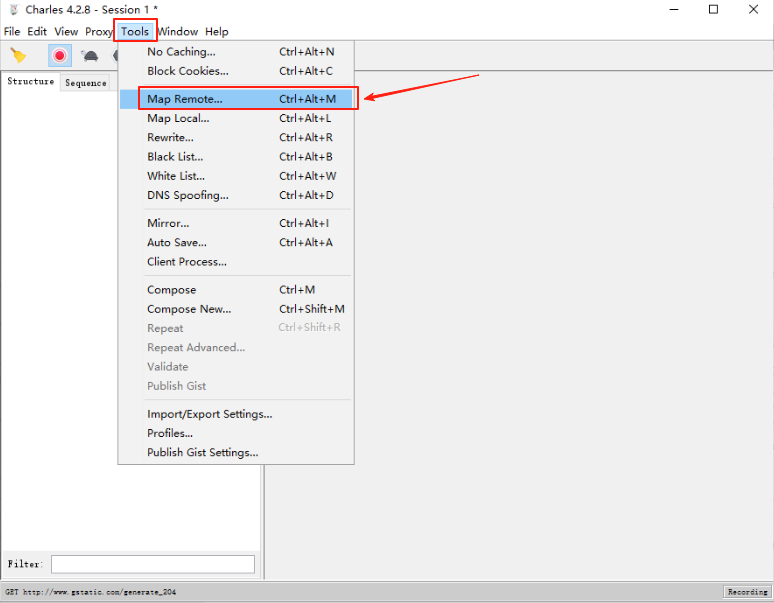774x603 pixels.
Task: Select Mirror... menu entry
Action: point(236,224)
